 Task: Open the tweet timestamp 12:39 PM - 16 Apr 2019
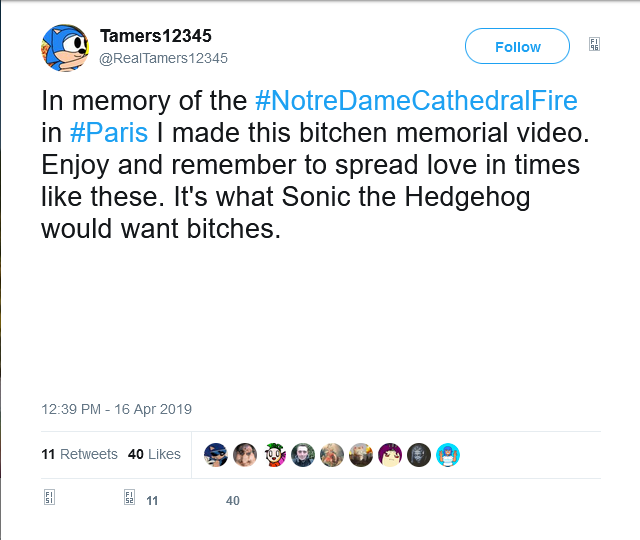(x=116, y=409)
